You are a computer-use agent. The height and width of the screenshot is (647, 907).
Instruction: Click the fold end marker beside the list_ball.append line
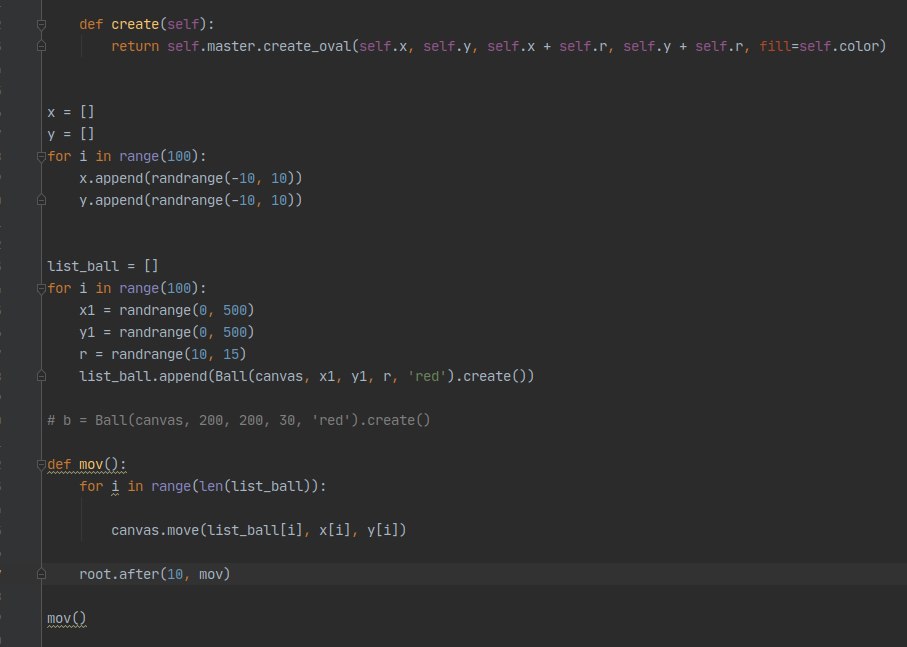pos(41,376)
